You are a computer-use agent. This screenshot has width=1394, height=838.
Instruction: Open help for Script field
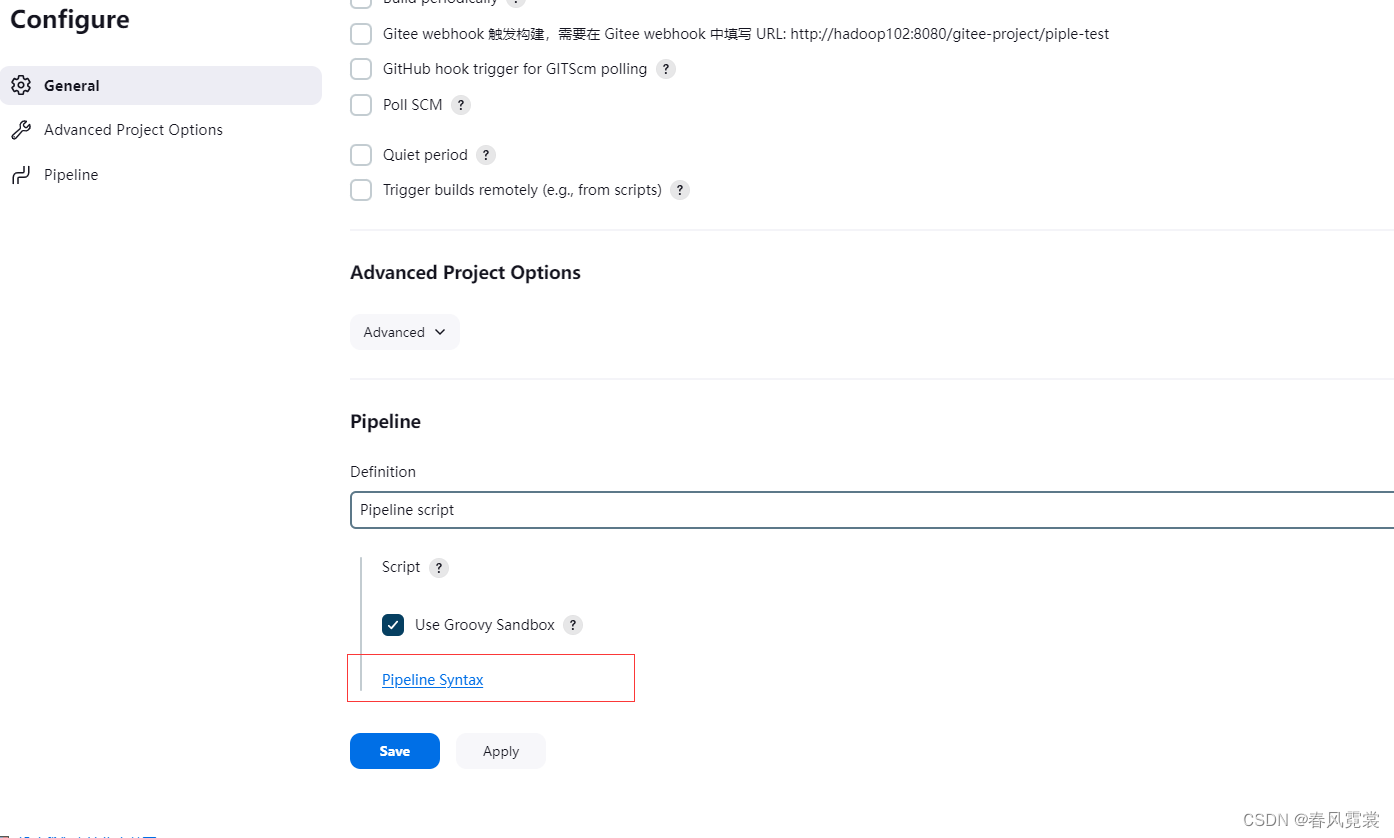[439, 568]
